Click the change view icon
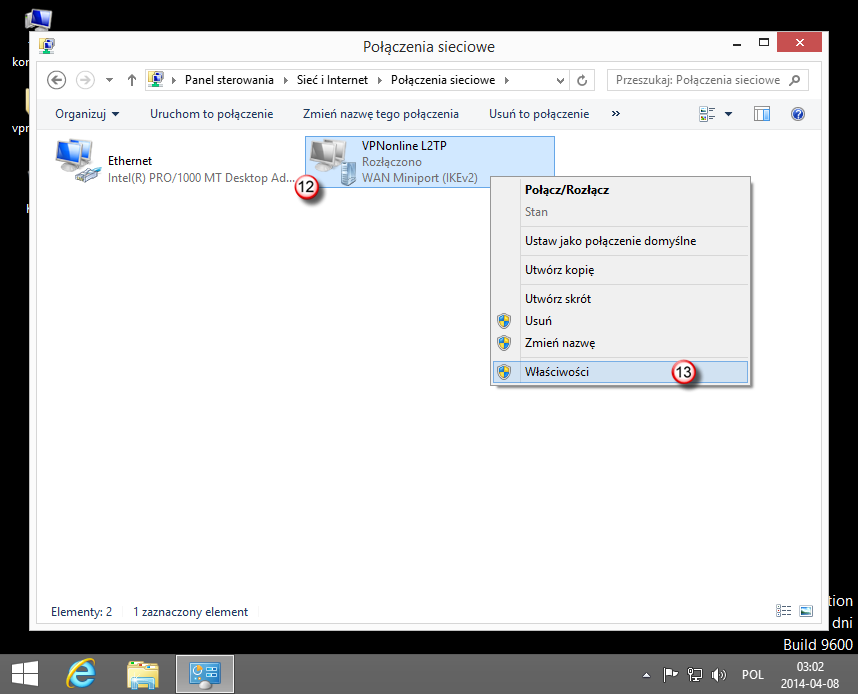Viewport: 858px width, 694px height. (x=707, y=114)
